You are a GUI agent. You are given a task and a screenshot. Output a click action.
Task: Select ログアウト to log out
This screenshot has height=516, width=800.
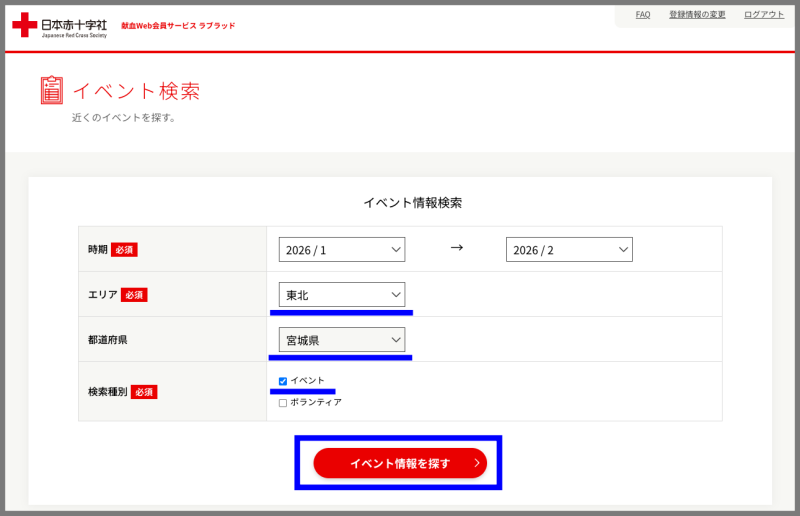tap(764, 15)
